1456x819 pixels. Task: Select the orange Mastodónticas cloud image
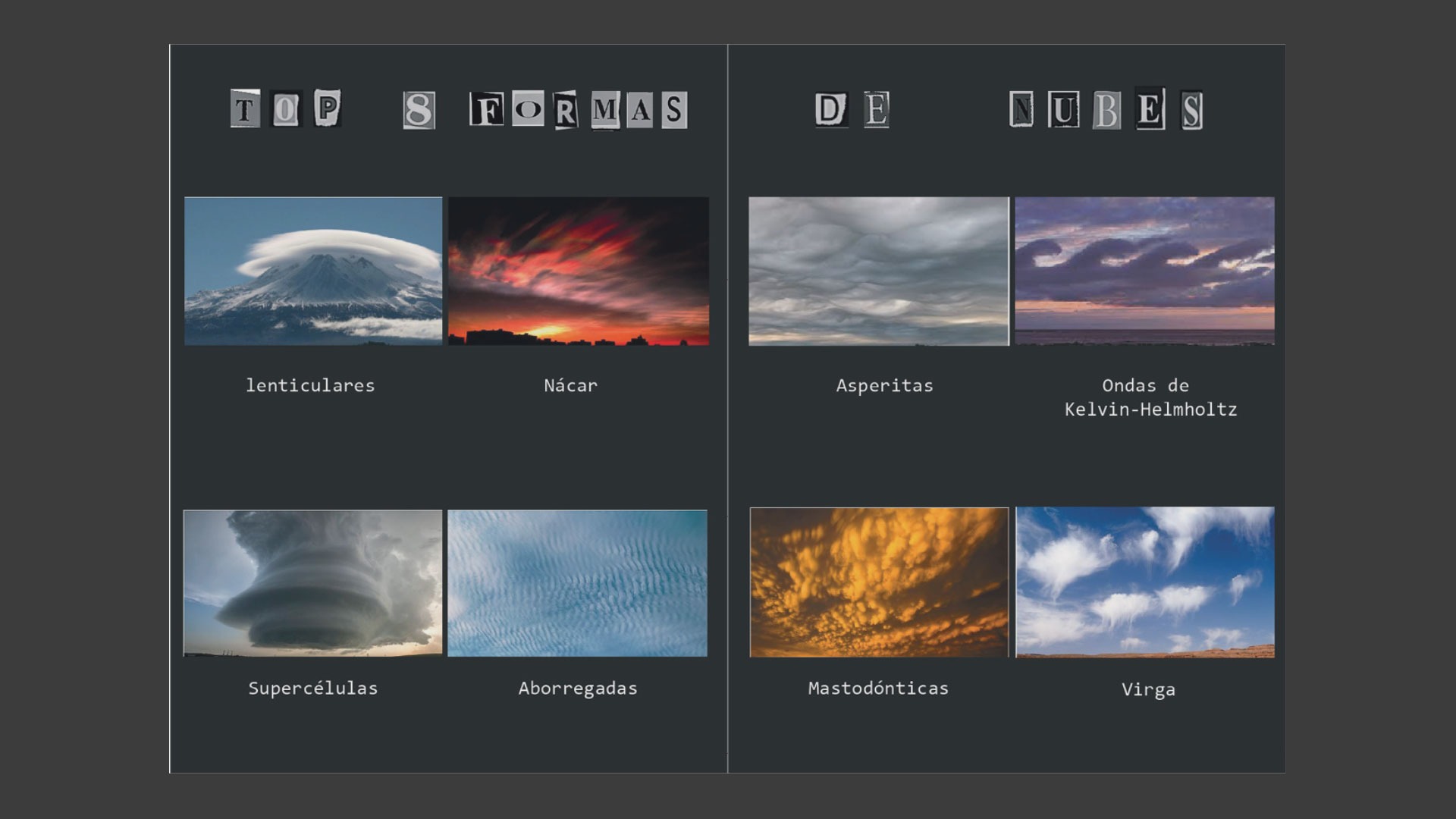point(879,582)
